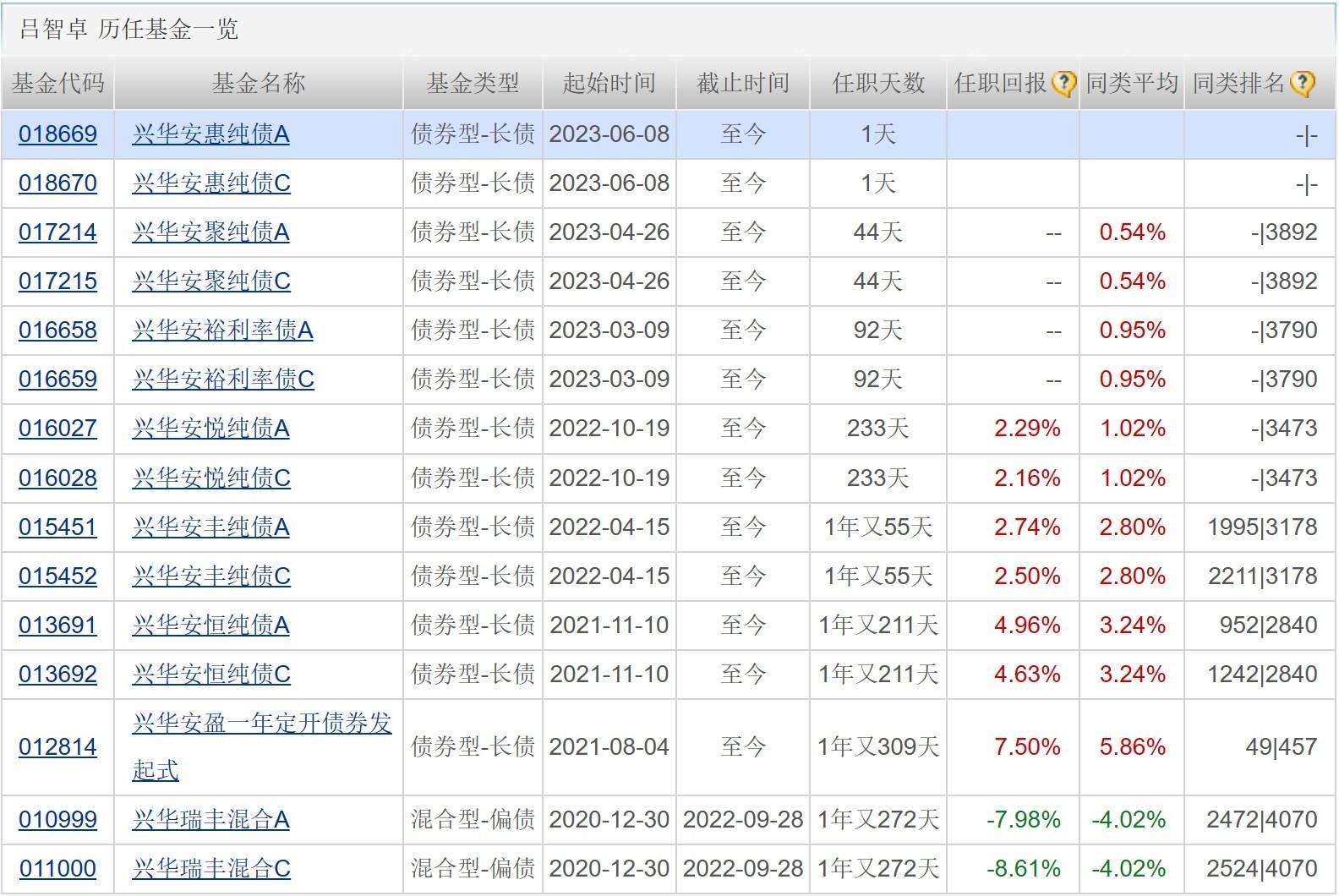Click the 任职天数 column header
The width and height of the screenshot is (1339, 896).
click(878, 84)
